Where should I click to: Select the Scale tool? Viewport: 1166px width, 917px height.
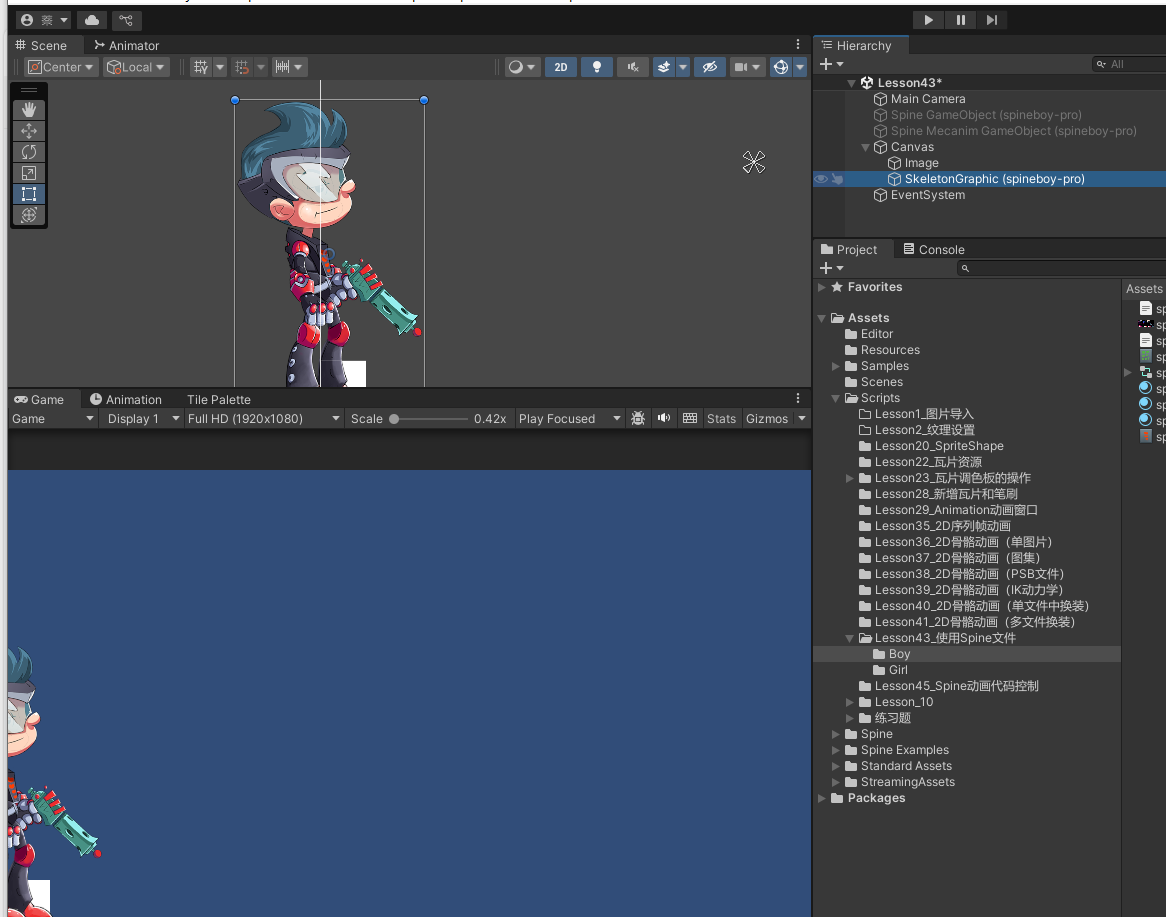(29, 173)
